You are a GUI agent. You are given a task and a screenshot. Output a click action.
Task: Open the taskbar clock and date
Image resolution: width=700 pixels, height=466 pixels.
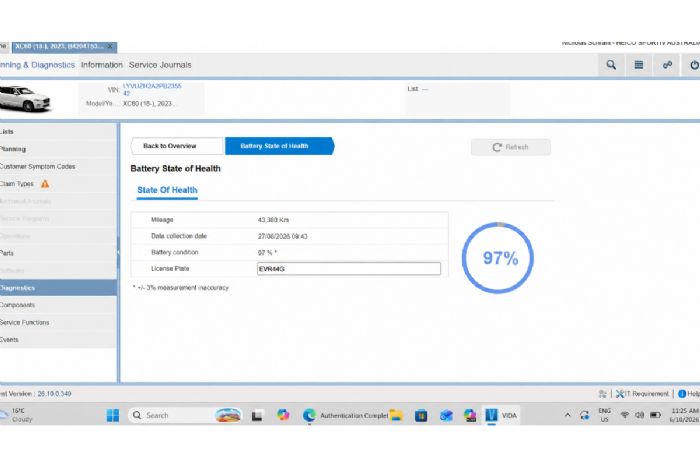pos(684,415)
